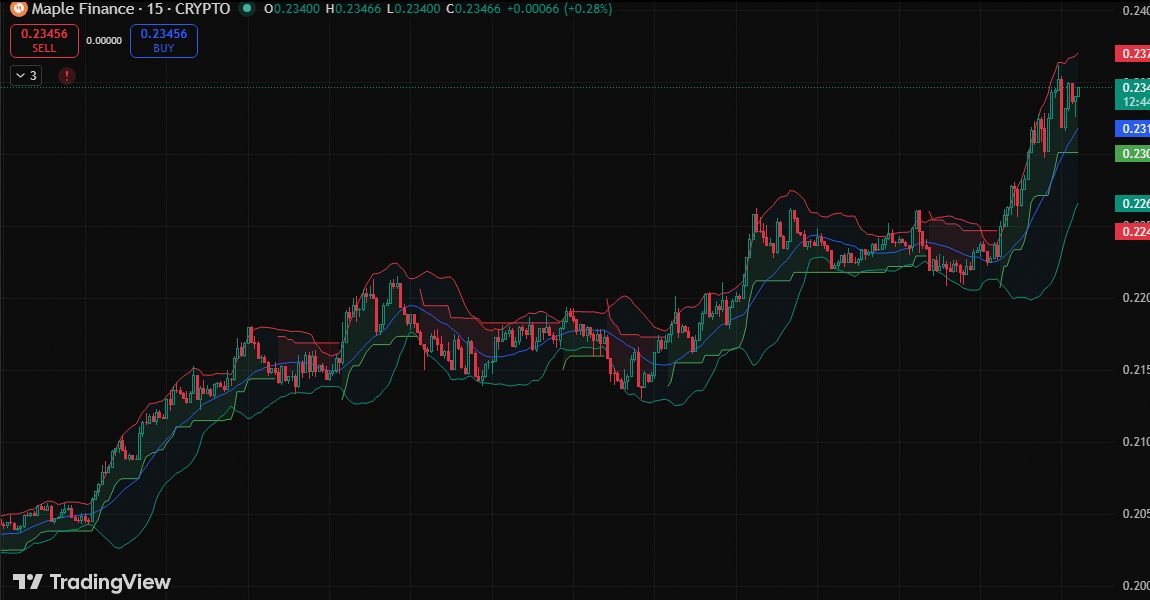This screenshot has height=600, width=1150.
Task: Click the 0.00000 spread value
Action: (104, 41)
